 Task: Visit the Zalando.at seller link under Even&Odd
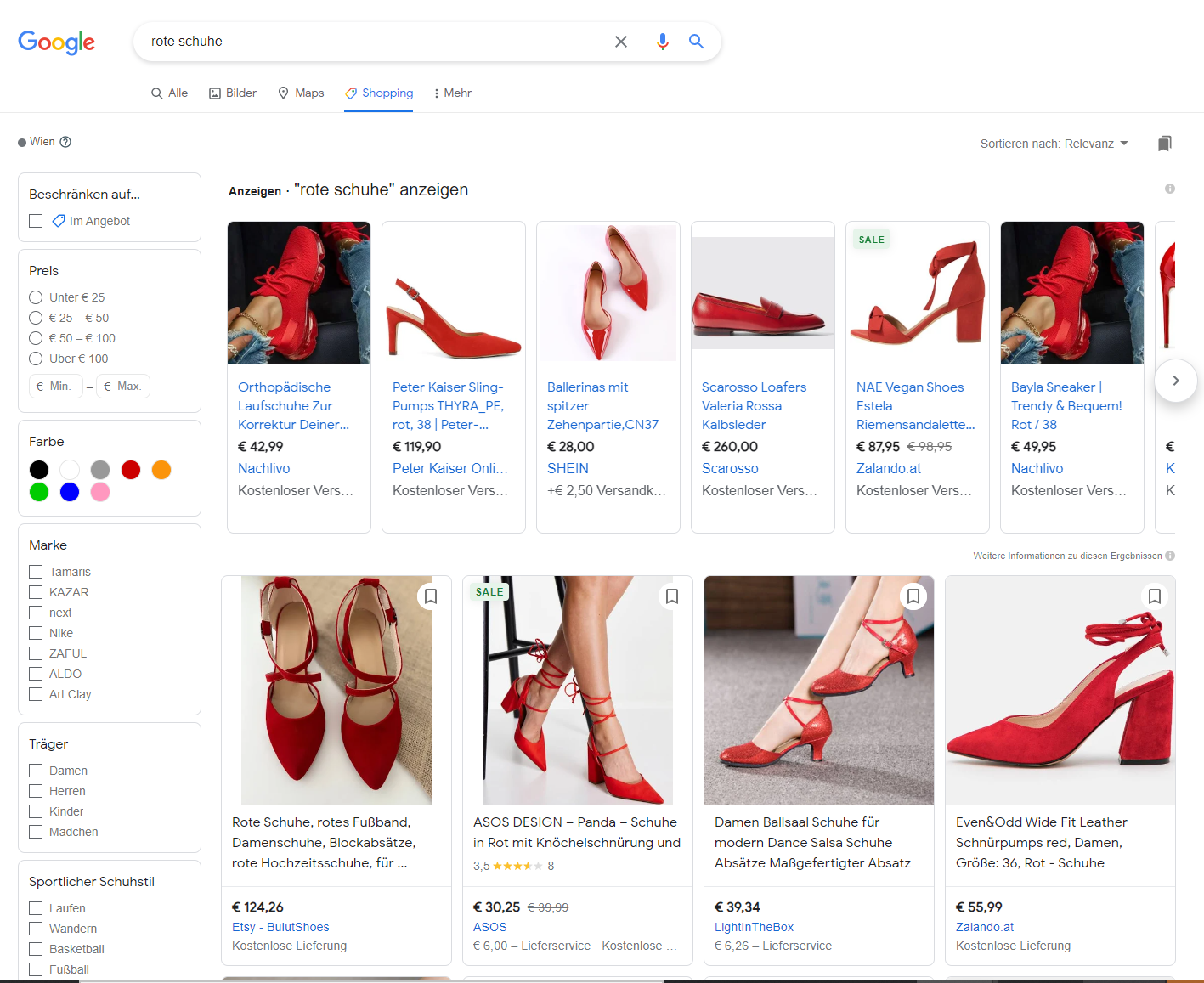985,927
